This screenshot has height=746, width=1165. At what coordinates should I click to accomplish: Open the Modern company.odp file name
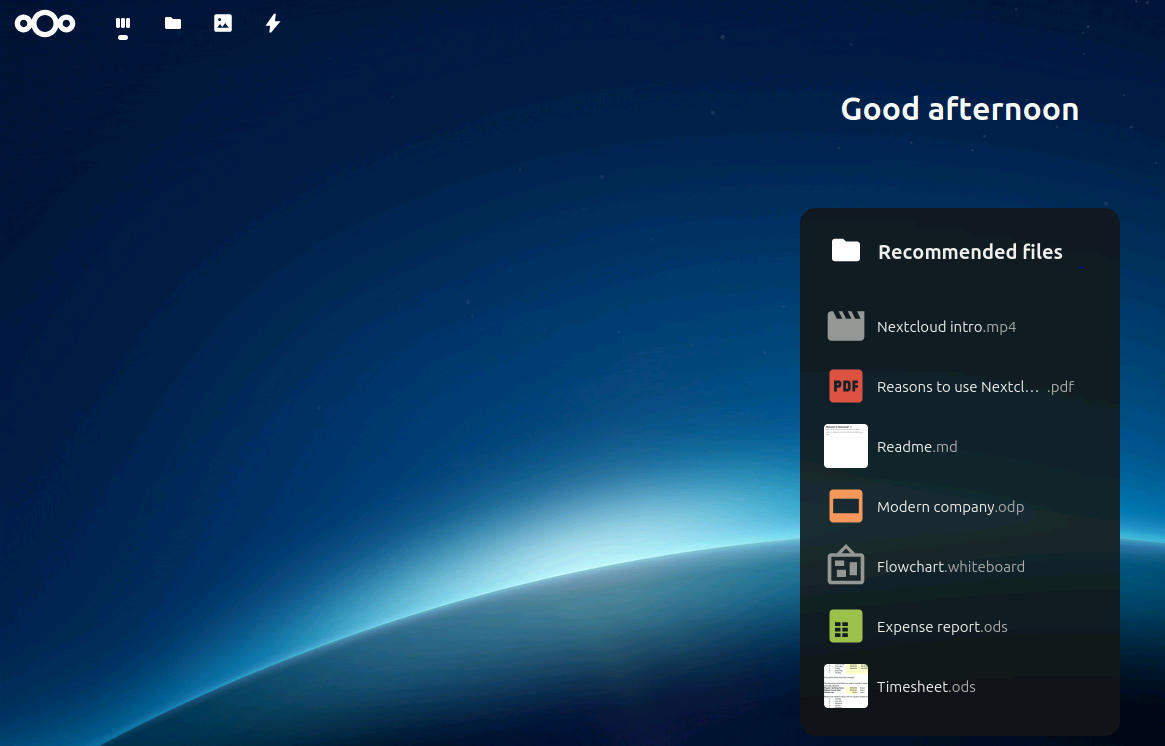pyautogui.click(x=950, y=507)
